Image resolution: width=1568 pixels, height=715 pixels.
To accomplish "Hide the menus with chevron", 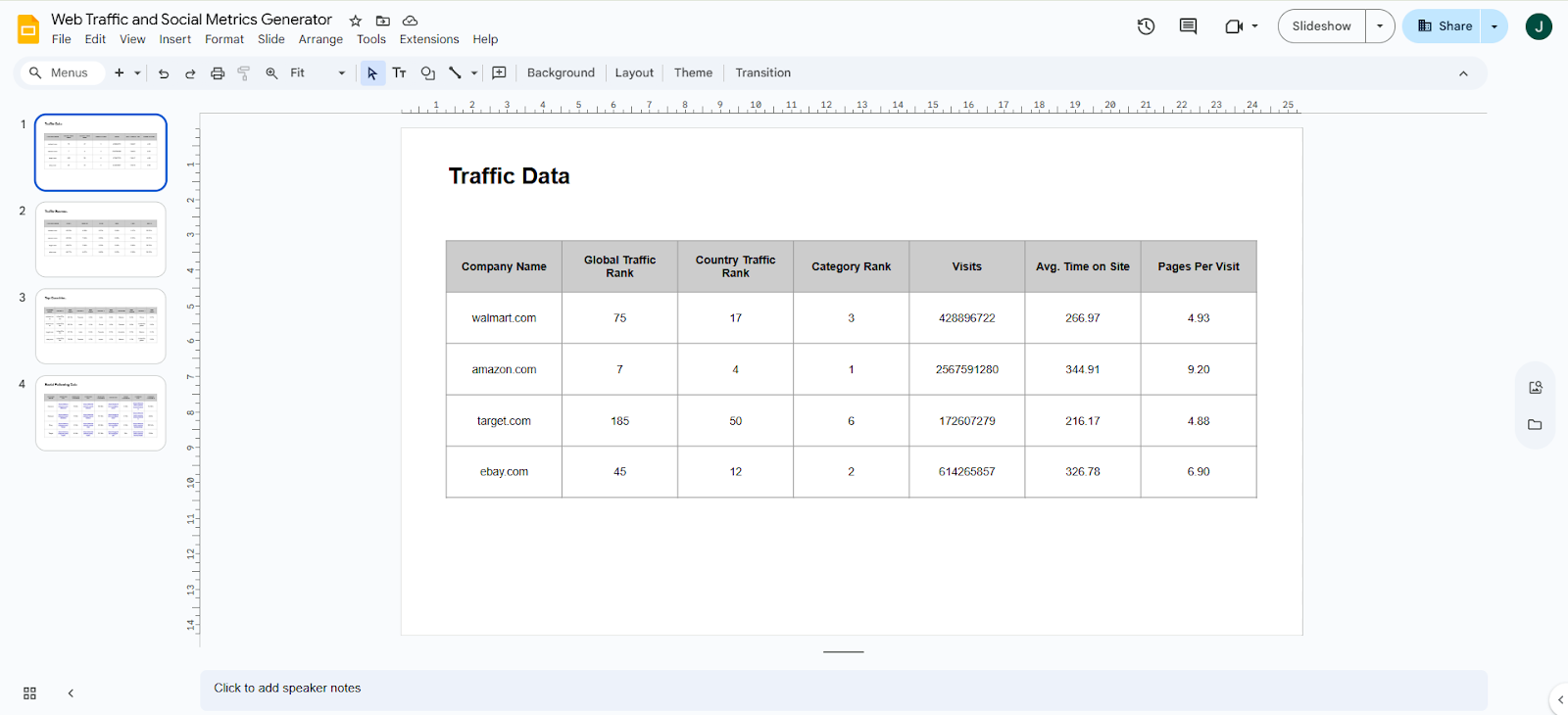I will point(1463,73).
